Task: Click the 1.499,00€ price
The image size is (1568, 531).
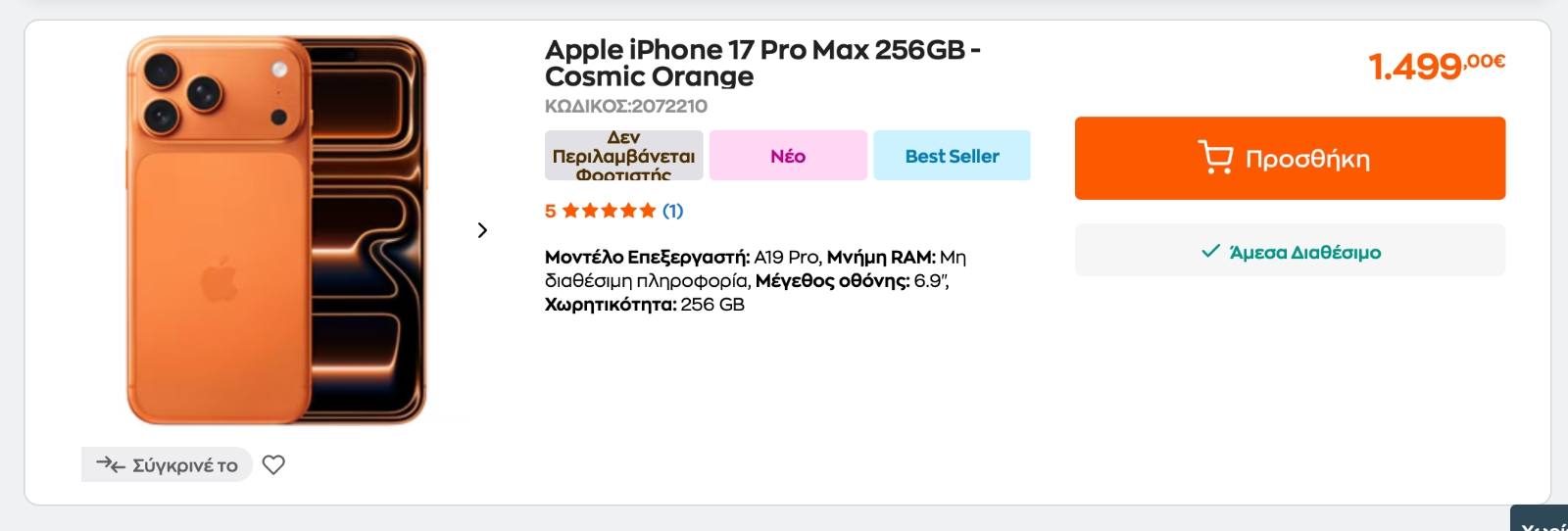Action: (1436, 66)
